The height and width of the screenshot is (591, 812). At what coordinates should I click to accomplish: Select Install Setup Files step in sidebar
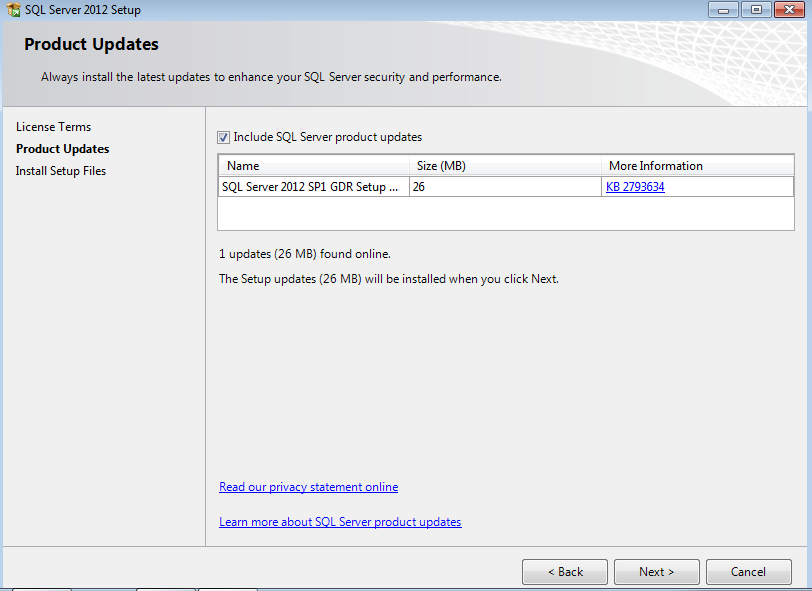(x=61, y=171)
